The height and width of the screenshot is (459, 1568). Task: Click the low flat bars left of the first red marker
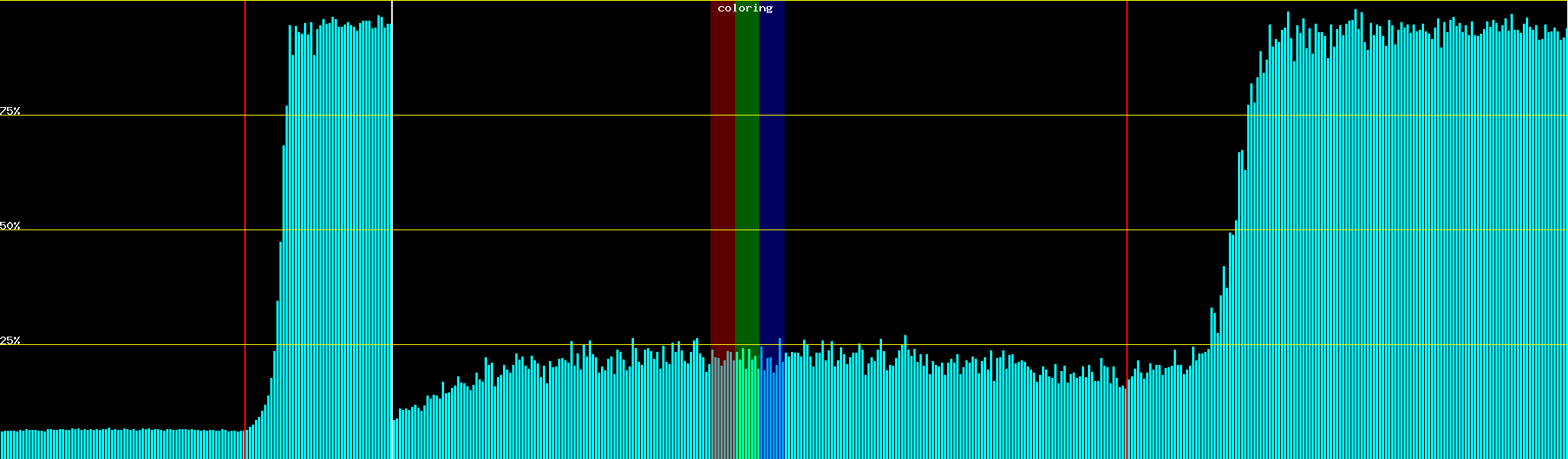pos(122,444)
